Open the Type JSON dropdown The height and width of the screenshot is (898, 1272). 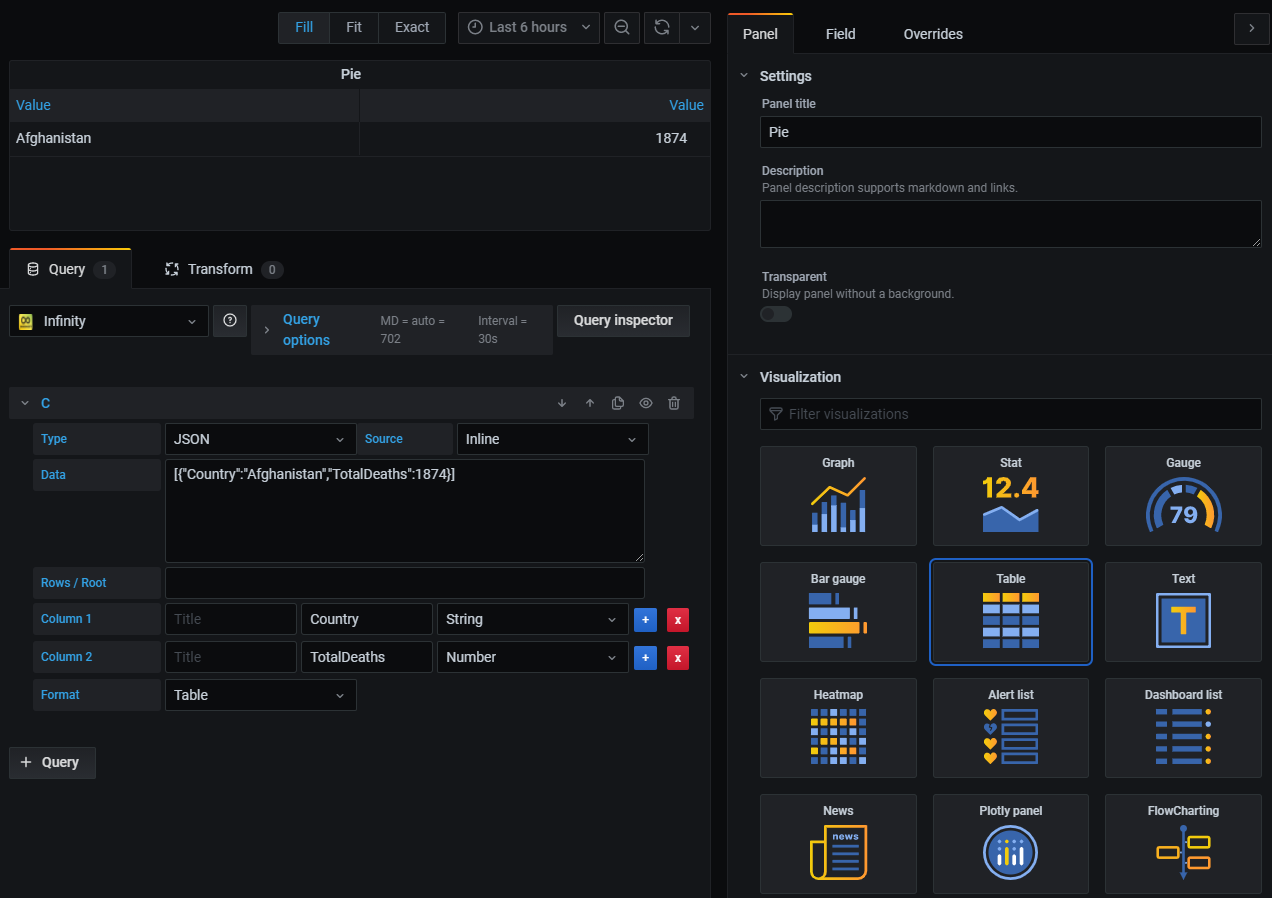click(x=261, y=439)
